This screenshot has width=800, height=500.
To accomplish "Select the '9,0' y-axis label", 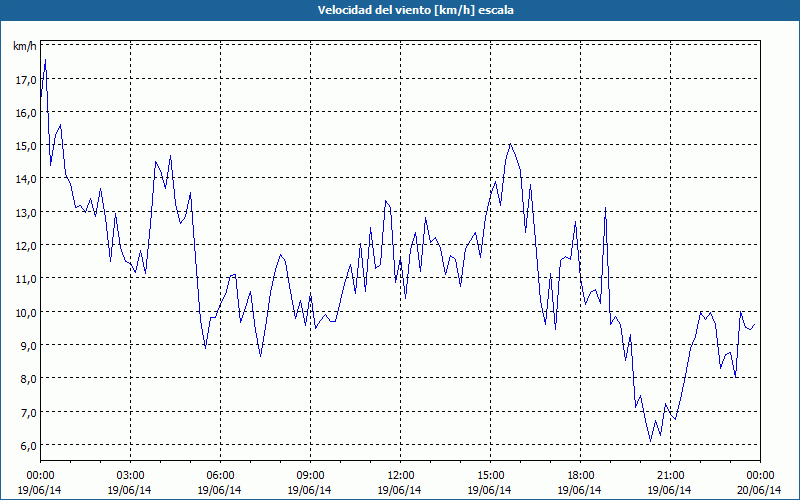I will click(28, 345).
